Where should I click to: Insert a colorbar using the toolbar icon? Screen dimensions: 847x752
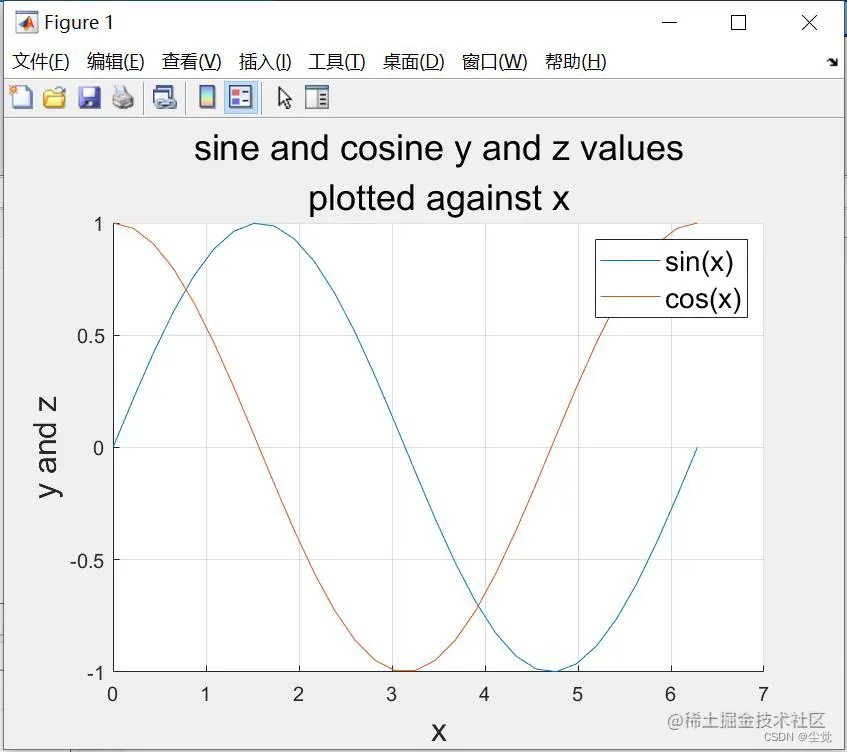coord(207,98)
